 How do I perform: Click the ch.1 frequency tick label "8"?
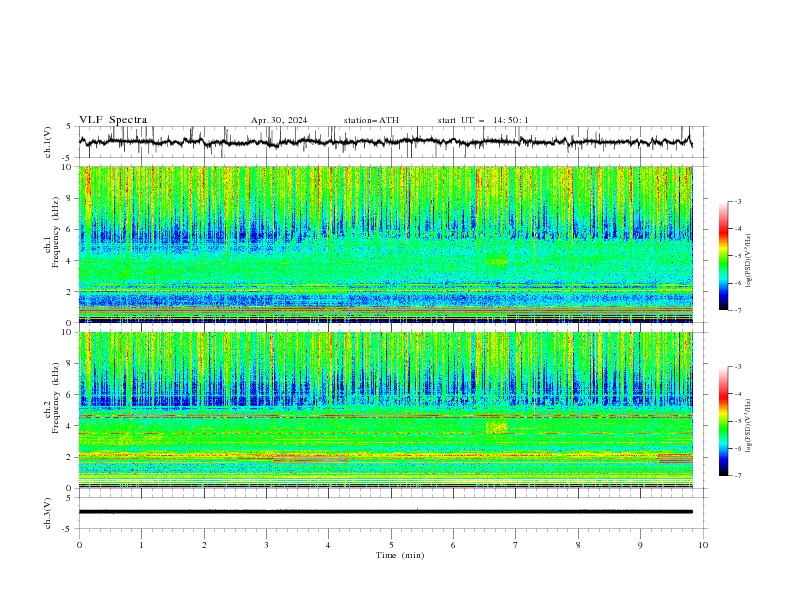[71, 198]
